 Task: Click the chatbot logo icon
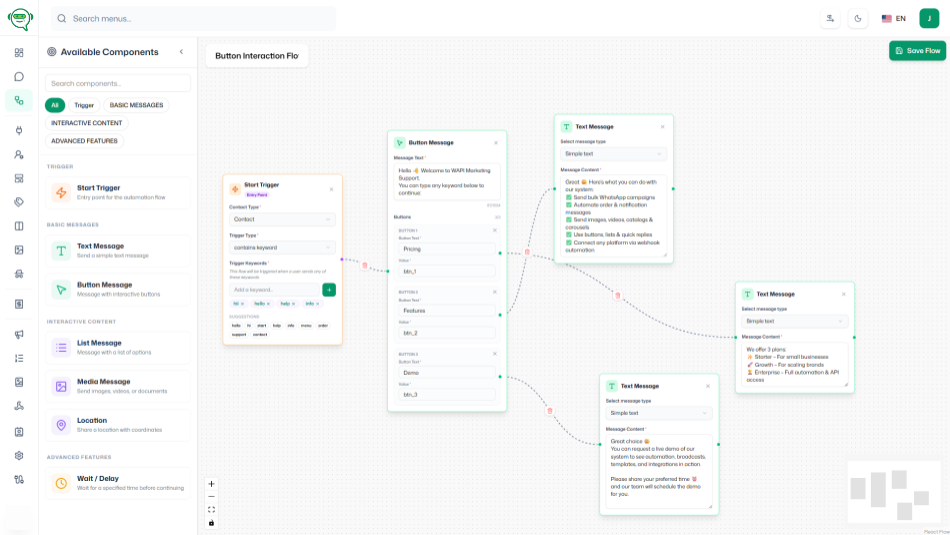20,19
